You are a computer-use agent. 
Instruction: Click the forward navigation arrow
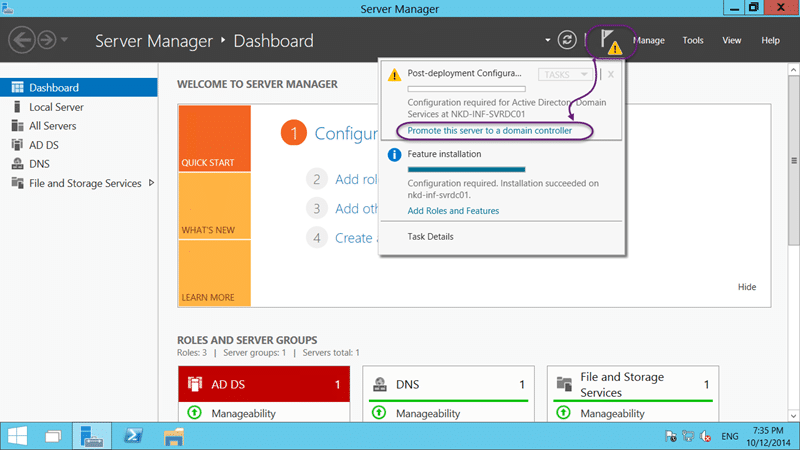pos(47,40)
